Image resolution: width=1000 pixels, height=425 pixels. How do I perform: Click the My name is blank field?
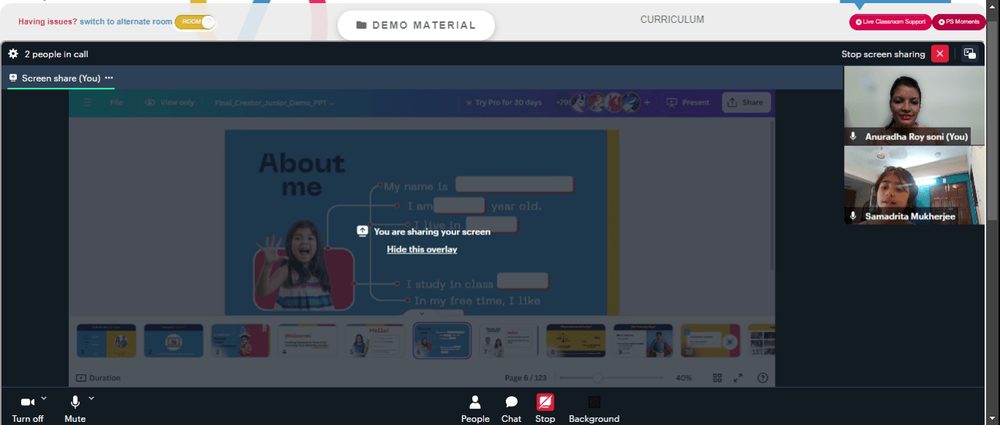tap(514, 185)
